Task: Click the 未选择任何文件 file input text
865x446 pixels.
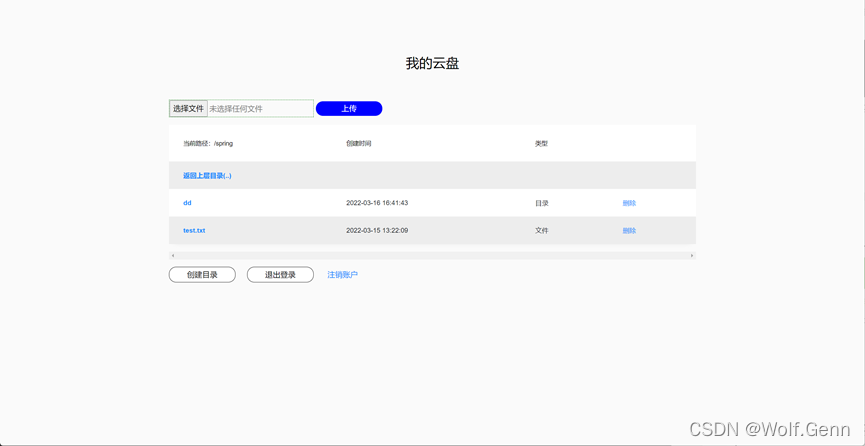Action: tap(236, 109)
